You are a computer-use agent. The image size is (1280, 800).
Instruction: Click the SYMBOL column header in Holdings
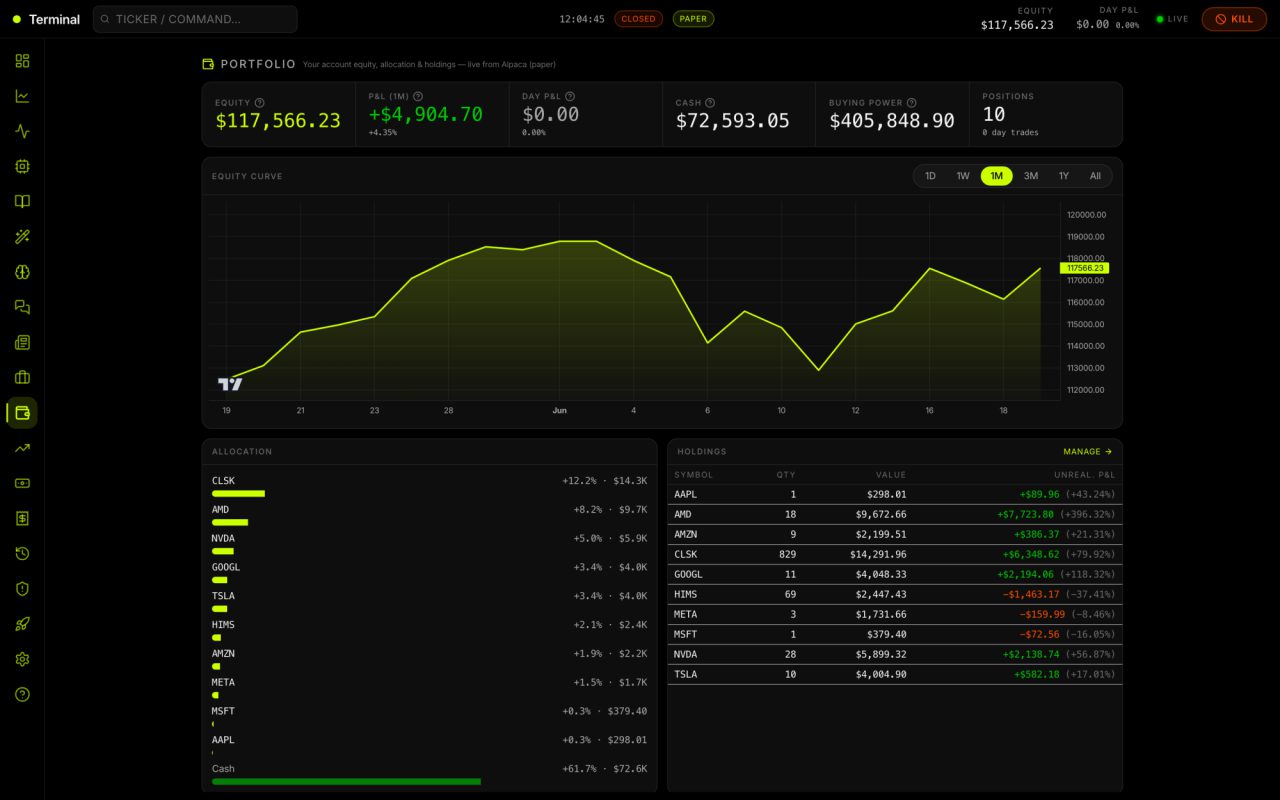click(x=694, y=475)
